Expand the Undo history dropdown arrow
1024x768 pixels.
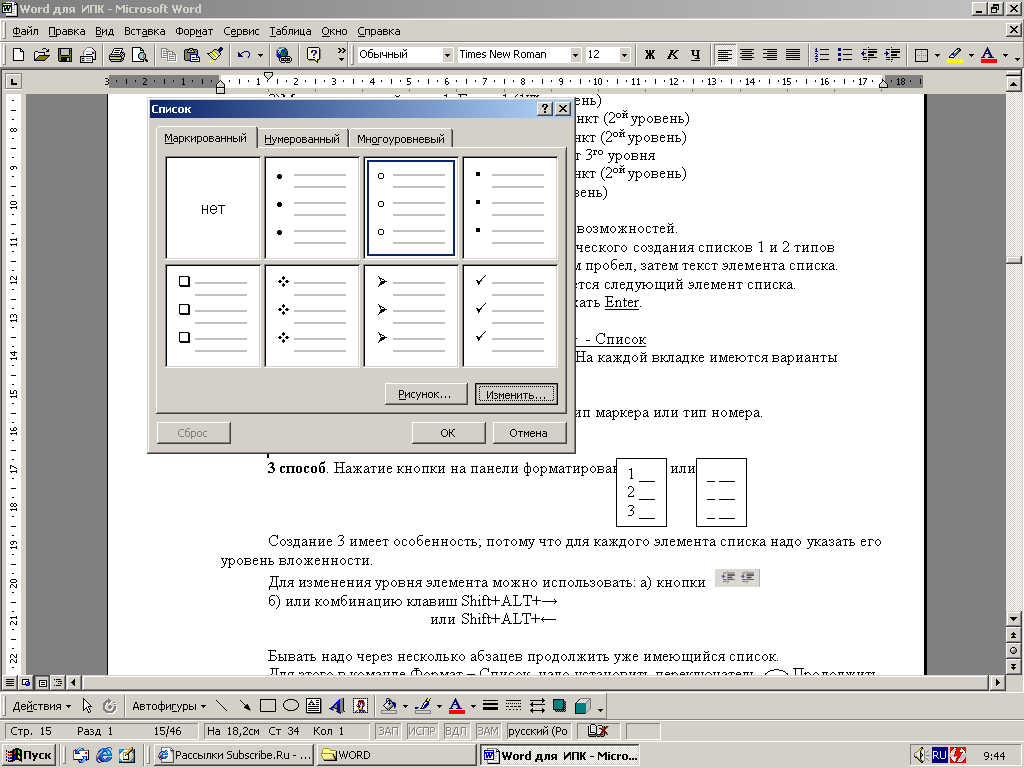click(x=260, y=55)
